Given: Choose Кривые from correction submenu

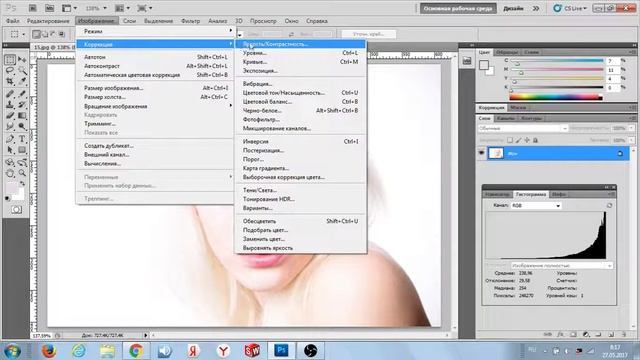Looking at the screenshot, I should pyautogui.click(x=301, y=62).
